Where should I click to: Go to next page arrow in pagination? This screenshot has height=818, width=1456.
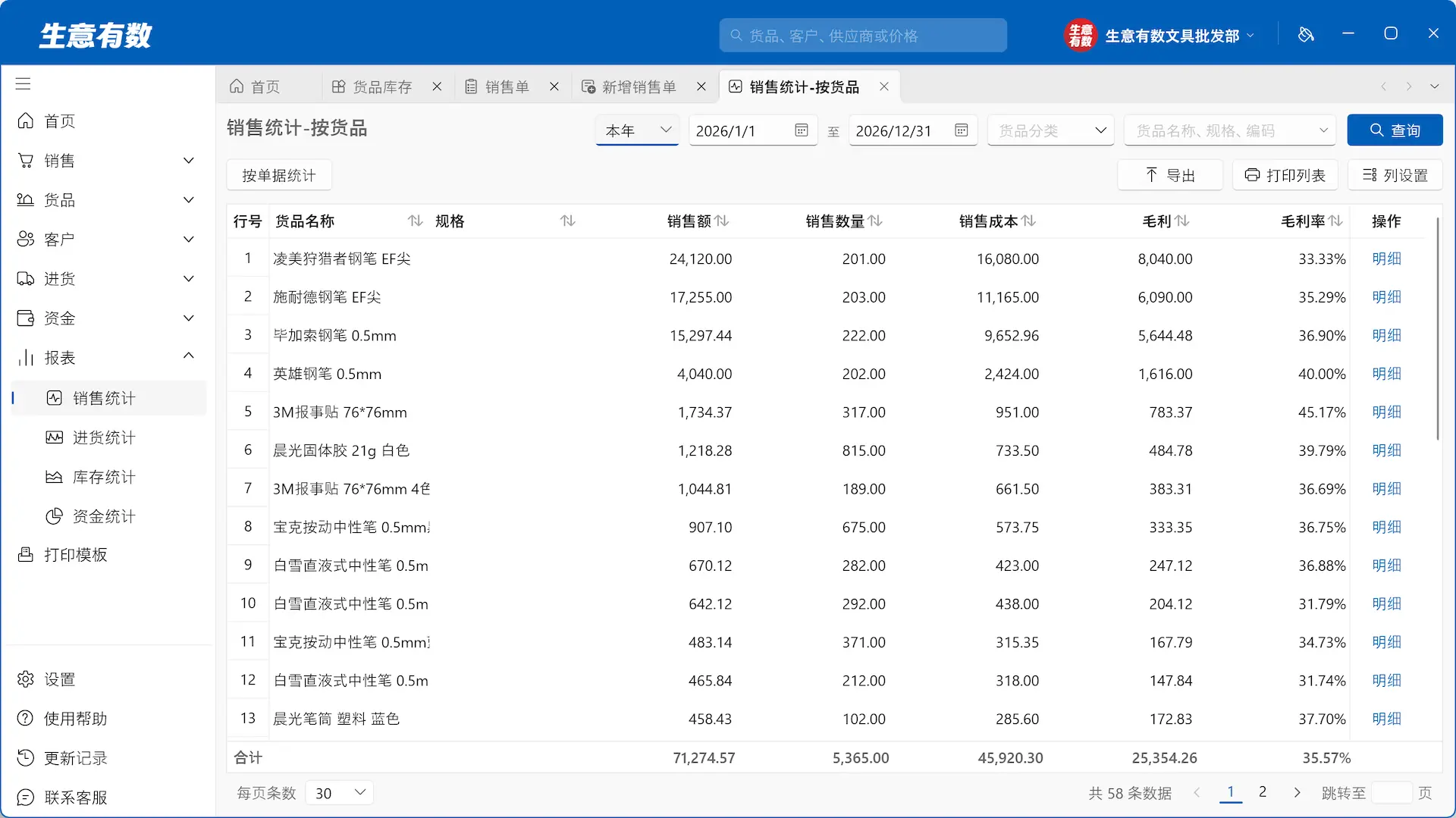pyautogui.click(x=1297, y=792)
